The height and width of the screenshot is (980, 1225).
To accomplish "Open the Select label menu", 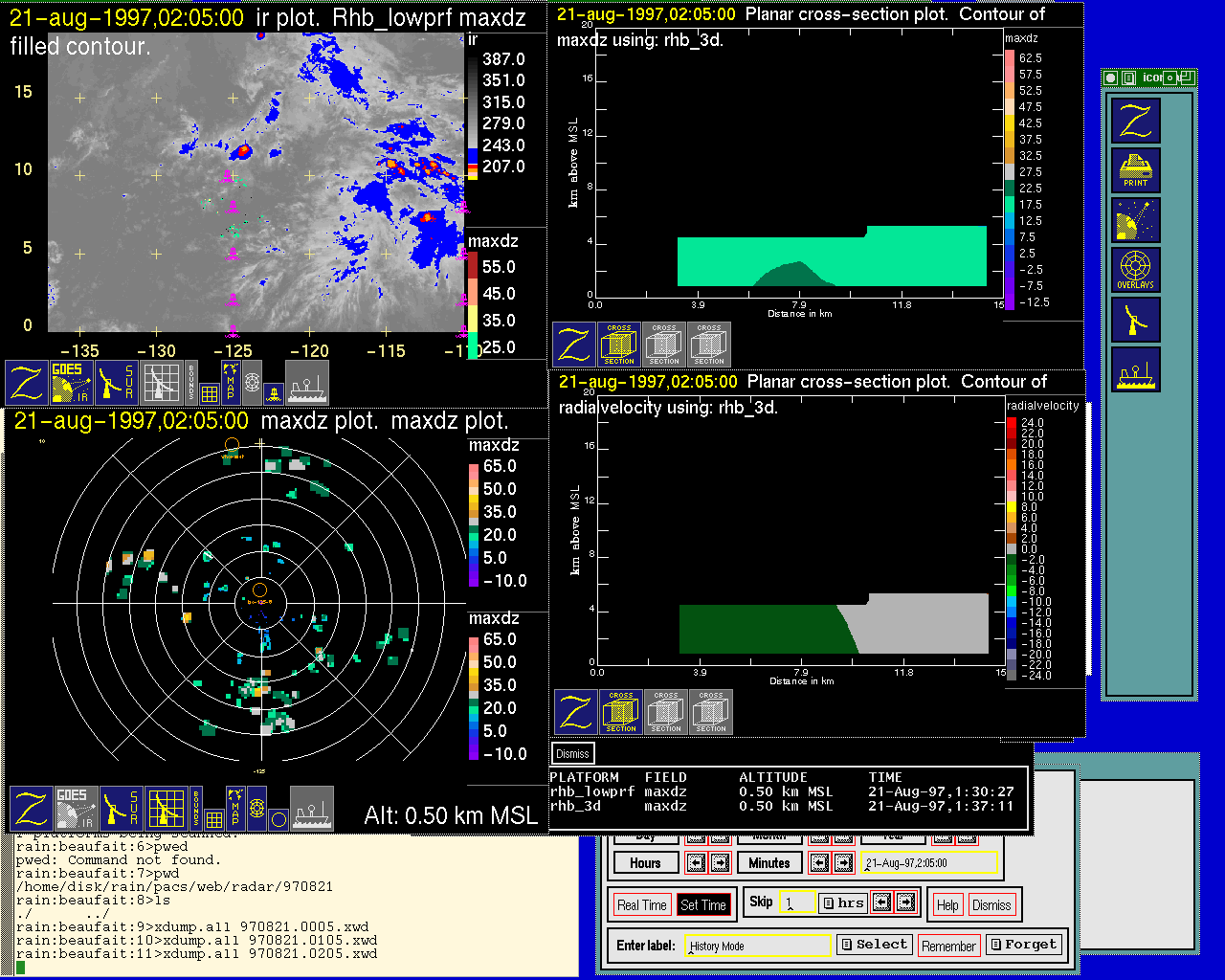I will 873,945.
